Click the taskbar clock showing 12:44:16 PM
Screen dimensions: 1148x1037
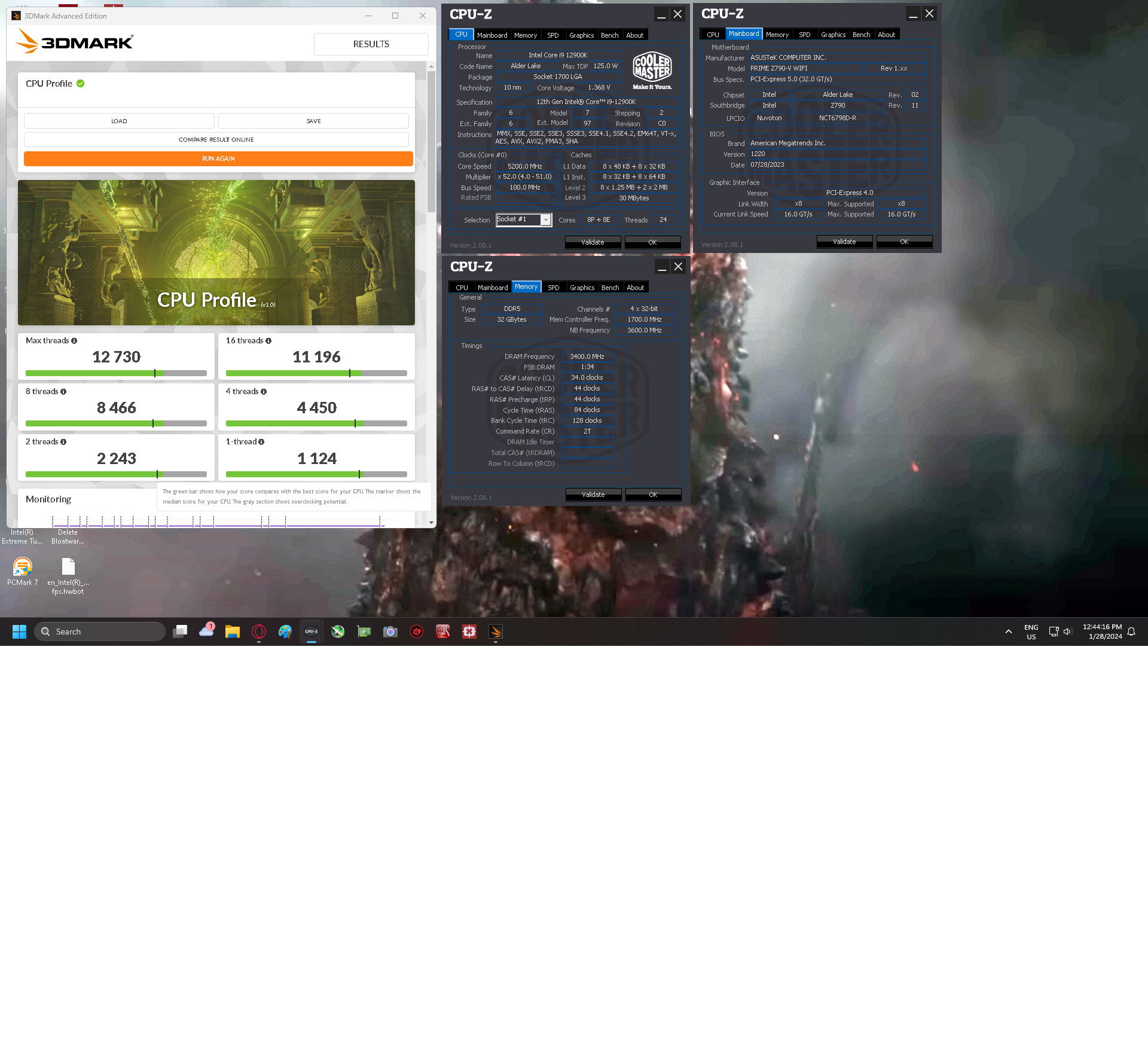1102,632
